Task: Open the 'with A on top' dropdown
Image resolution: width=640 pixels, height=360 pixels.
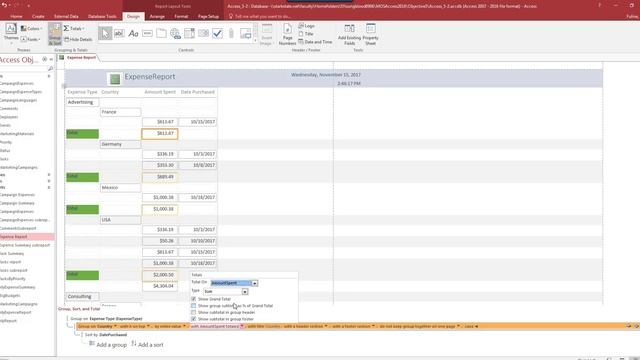Action: tap(148, 326)
